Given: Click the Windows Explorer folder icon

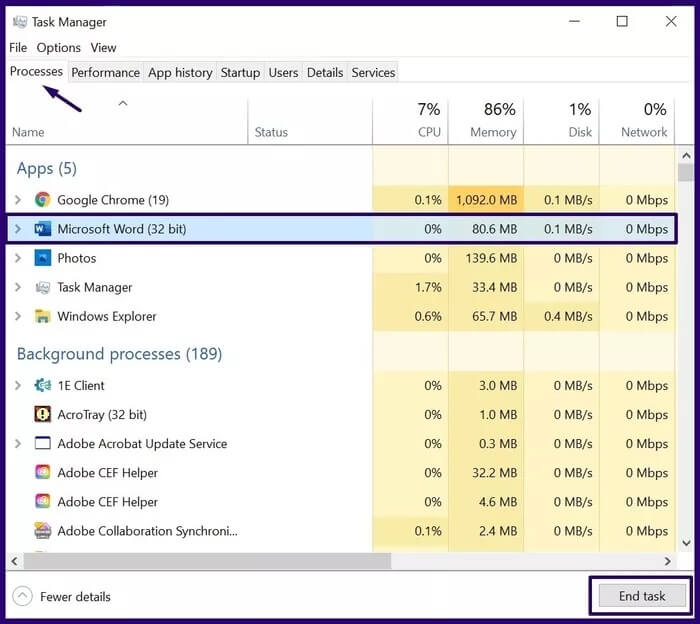Looking at the screenshot, I should (x=42, y=316).
